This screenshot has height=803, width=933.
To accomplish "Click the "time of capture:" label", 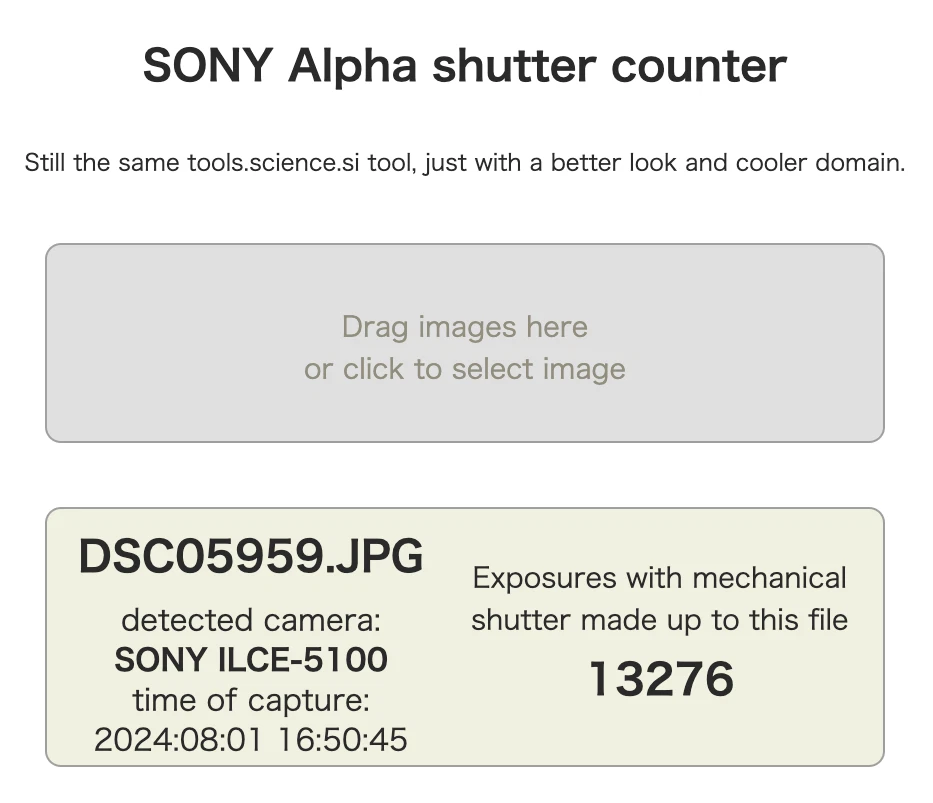I will click(250, 699).
